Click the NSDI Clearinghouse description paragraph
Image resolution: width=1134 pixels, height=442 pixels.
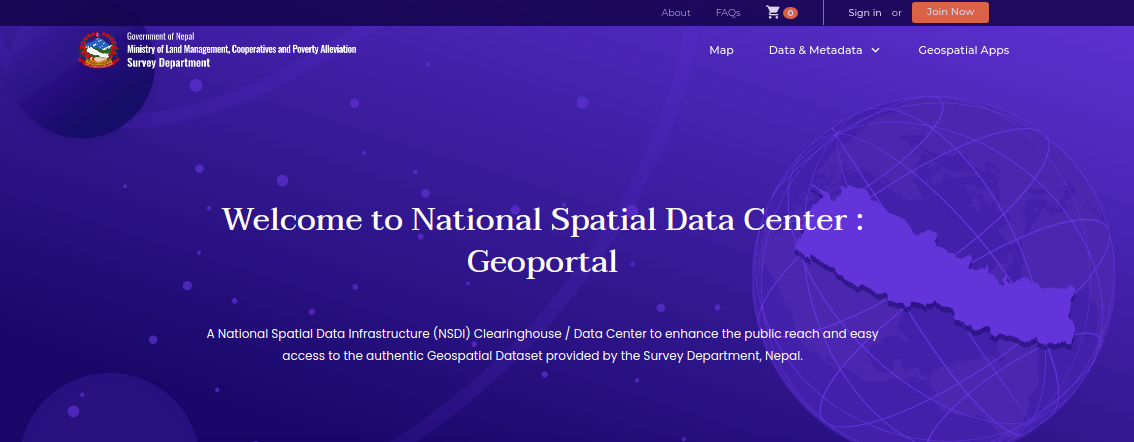click(x=542, y=345)
